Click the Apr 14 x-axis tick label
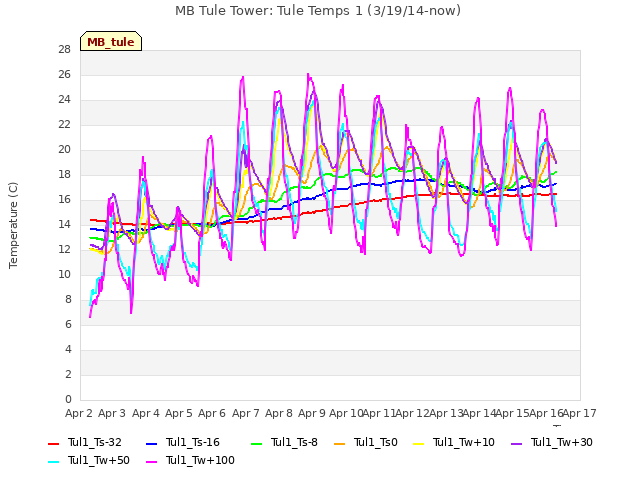 pyautogui.click(x=479, y=413)
